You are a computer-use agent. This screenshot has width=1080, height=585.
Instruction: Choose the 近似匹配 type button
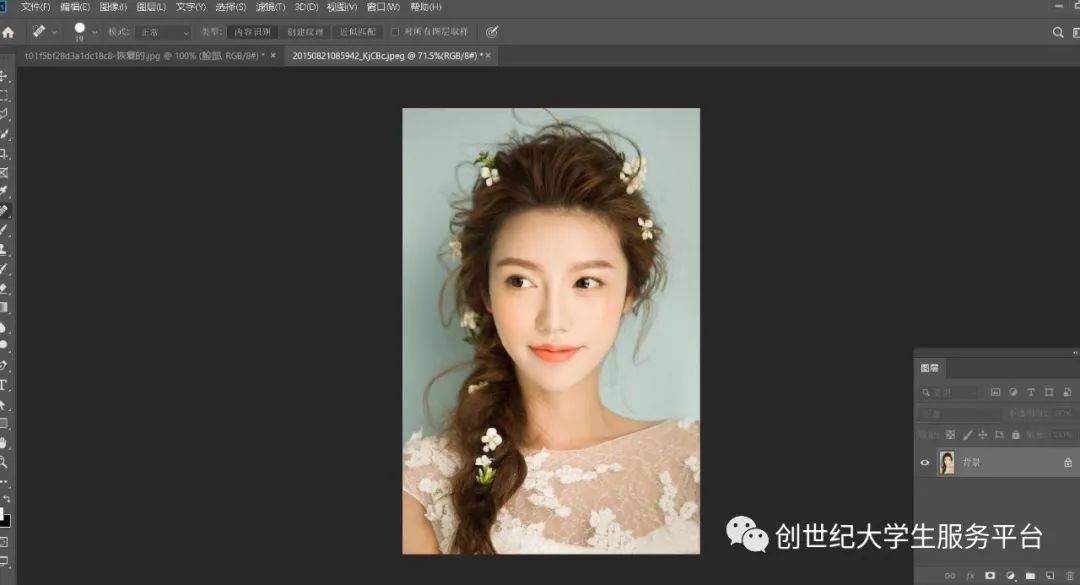pos(358,32)
